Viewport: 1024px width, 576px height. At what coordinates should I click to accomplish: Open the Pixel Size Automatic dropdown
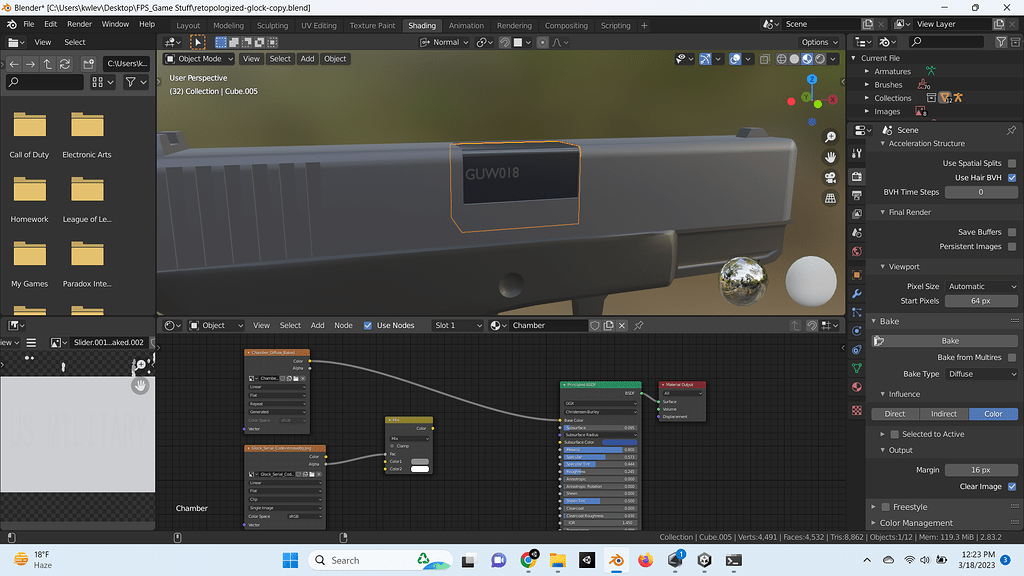pos(982,286)
